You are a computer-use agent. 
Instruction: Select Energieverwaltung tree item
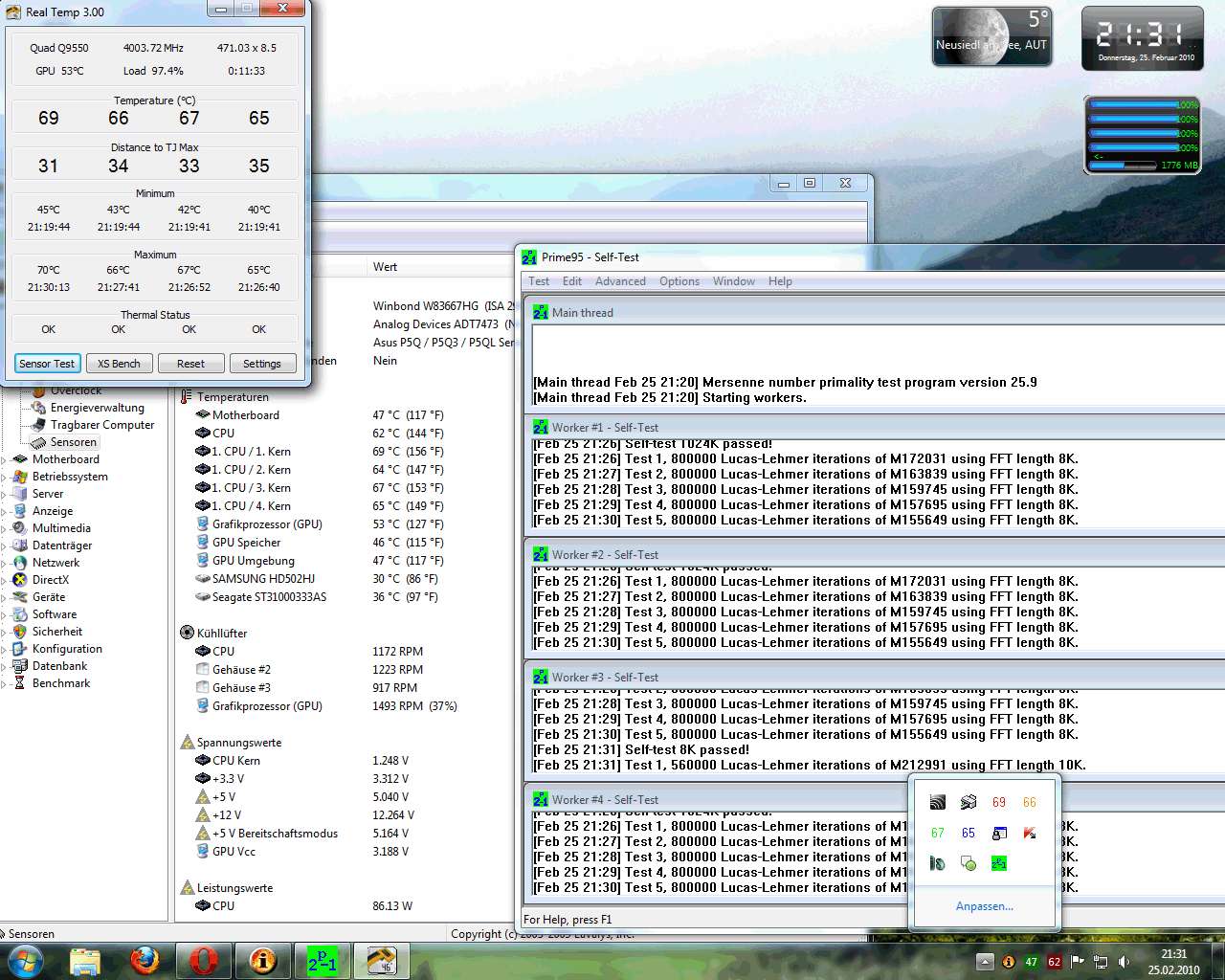(x=98, y=408)
